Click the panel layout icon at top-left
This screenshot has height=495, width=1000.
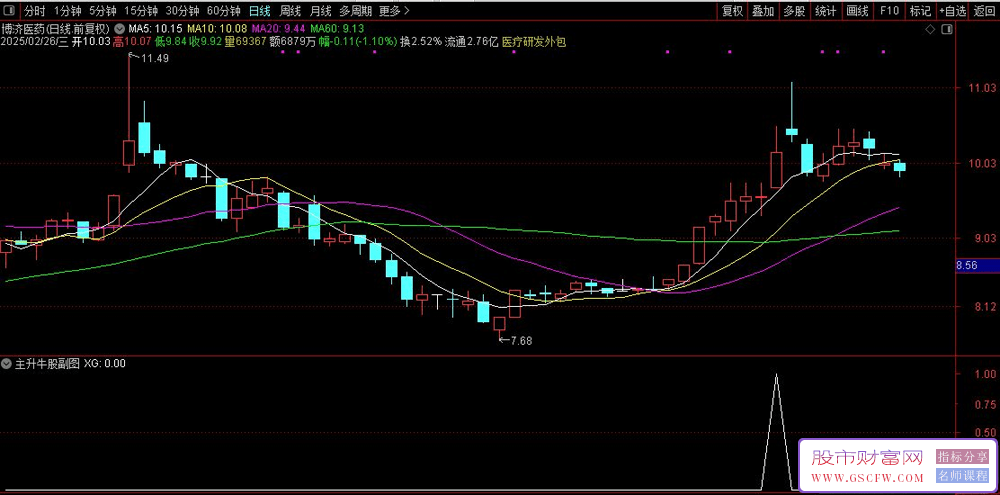click(x=10, y=11)
